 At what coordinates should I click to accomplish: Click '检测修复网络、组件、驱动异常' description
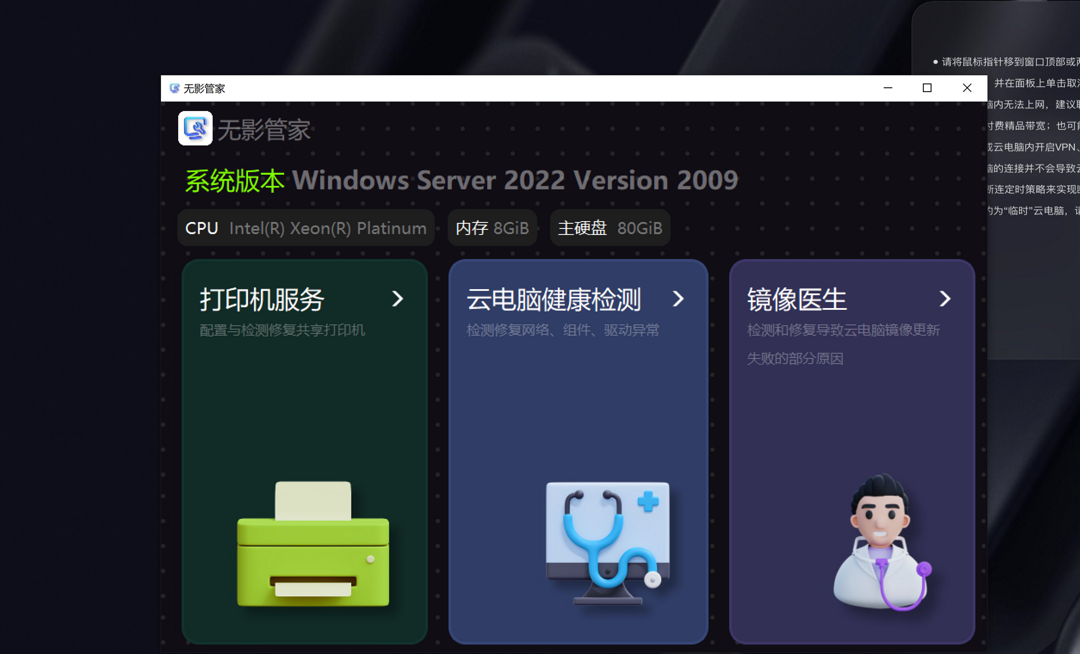coord(563,330)
